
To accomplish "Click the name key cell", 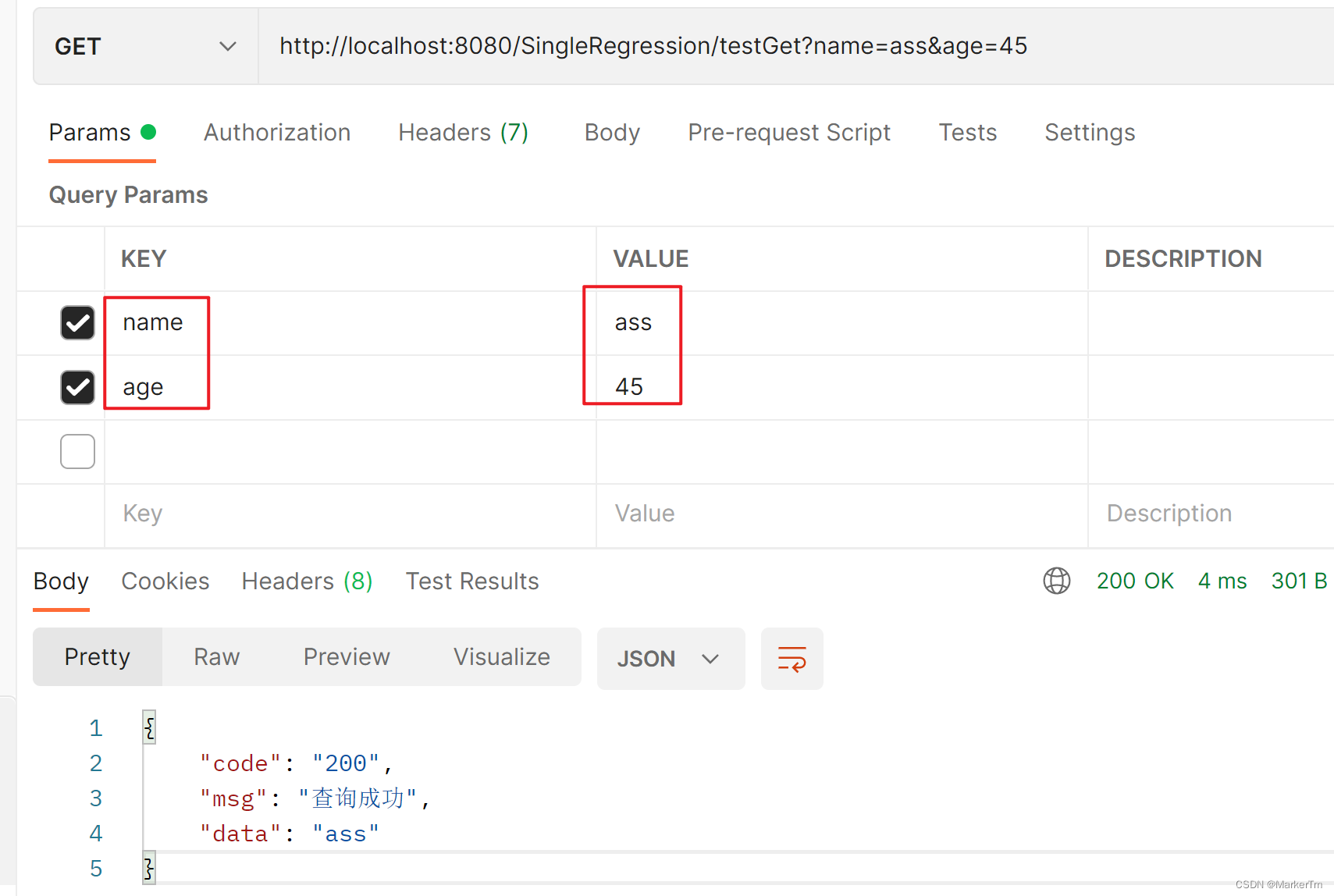I will (x=350, y=323).
